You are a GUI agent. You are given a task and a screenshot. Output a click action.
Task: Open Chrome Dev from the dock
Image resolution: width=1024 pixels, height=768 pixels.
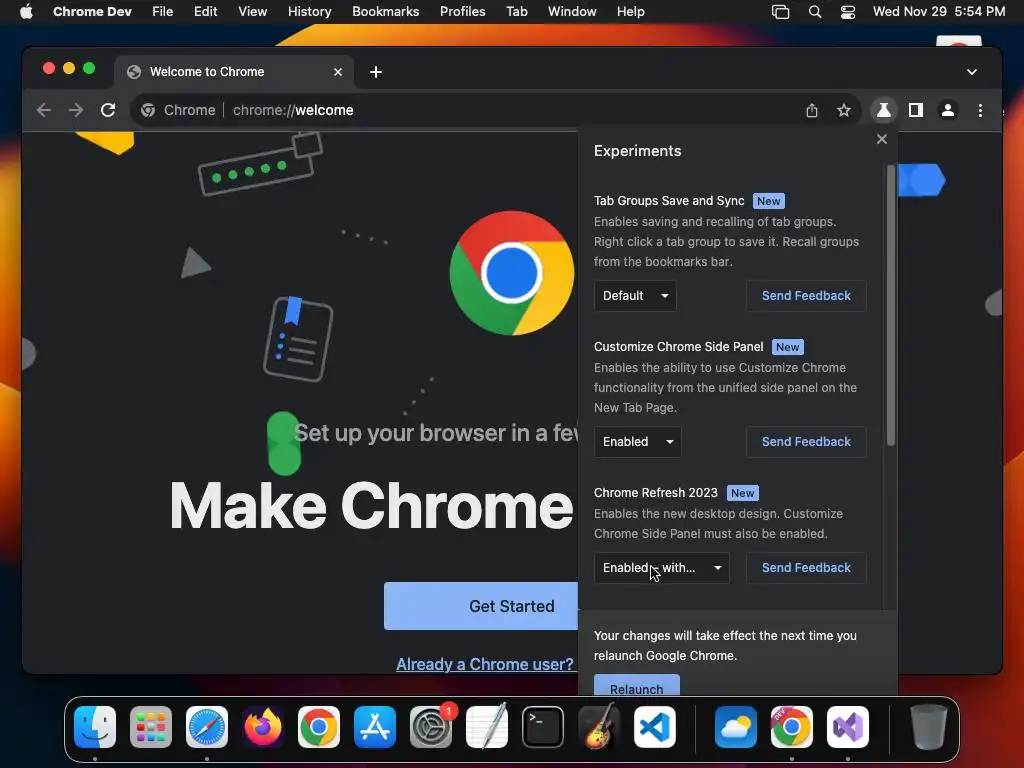[x=792, y=727]
